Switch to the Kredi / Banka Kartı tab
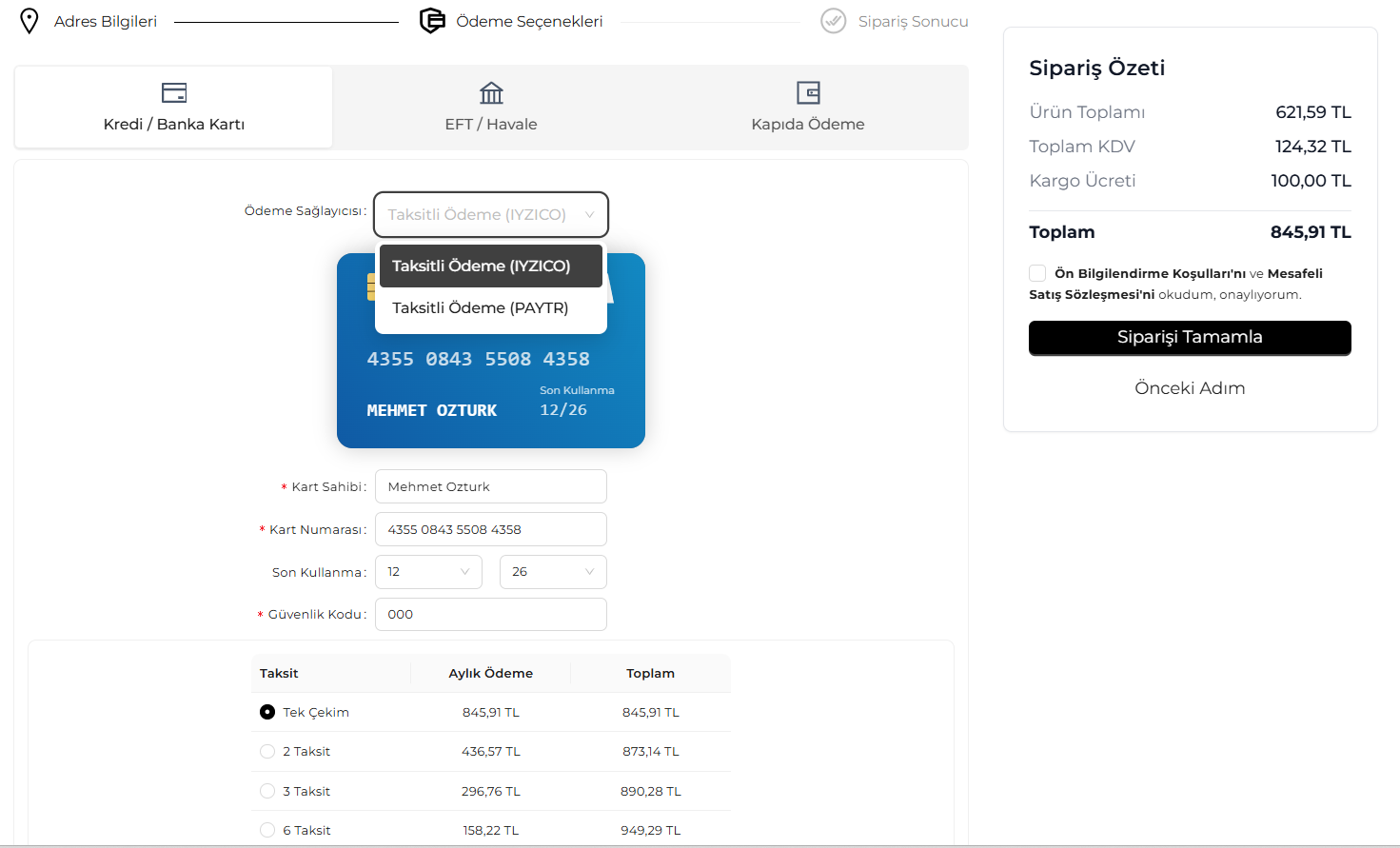Image resolution: width=1400 pixels, height=848 pixels. click(174, 107)
